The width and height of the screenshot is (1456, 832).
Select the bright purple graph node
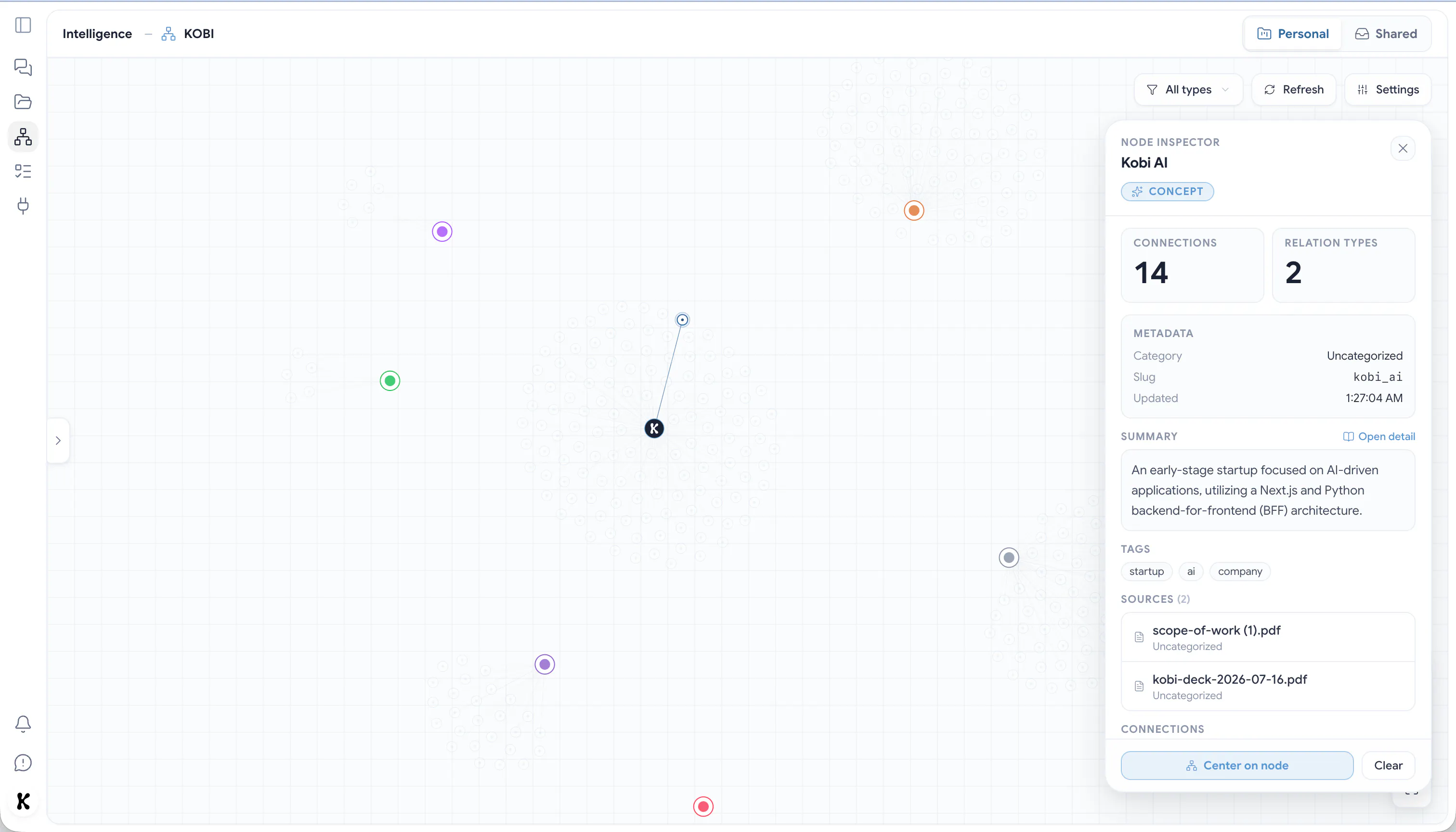point(442,232)
